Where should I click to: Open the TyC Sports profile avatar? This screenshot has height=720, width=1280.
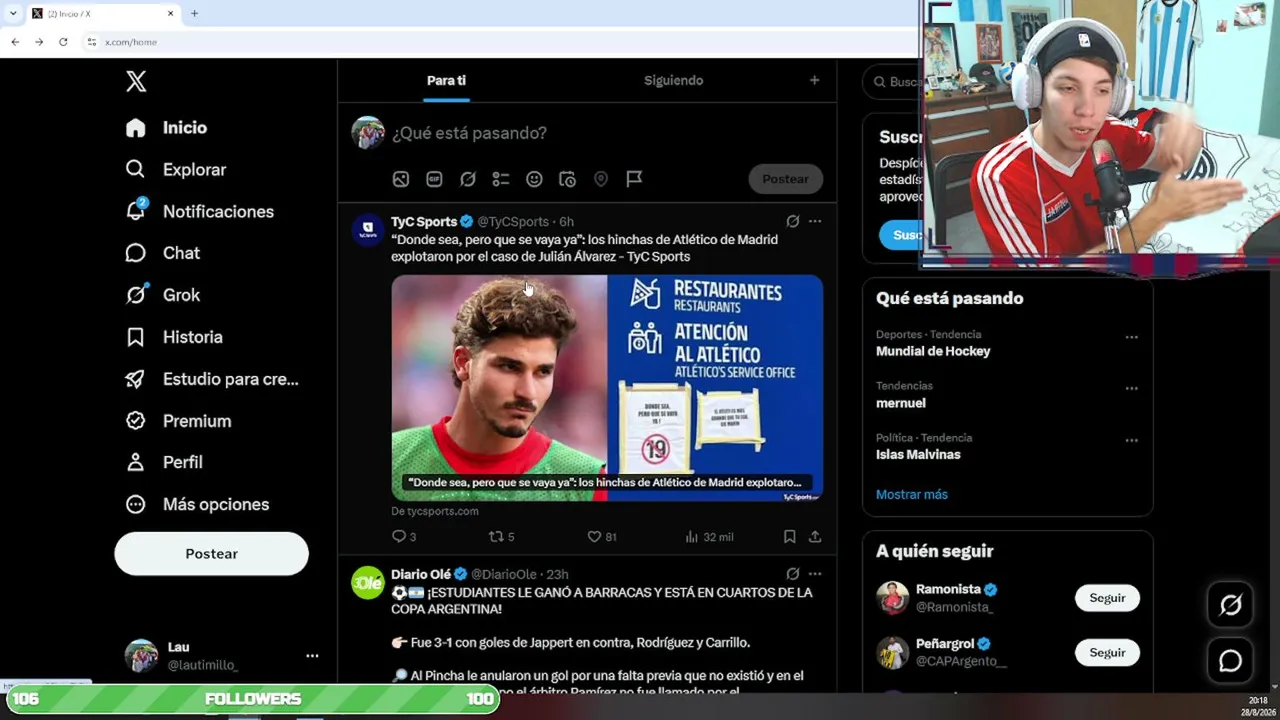coord(368,230)
